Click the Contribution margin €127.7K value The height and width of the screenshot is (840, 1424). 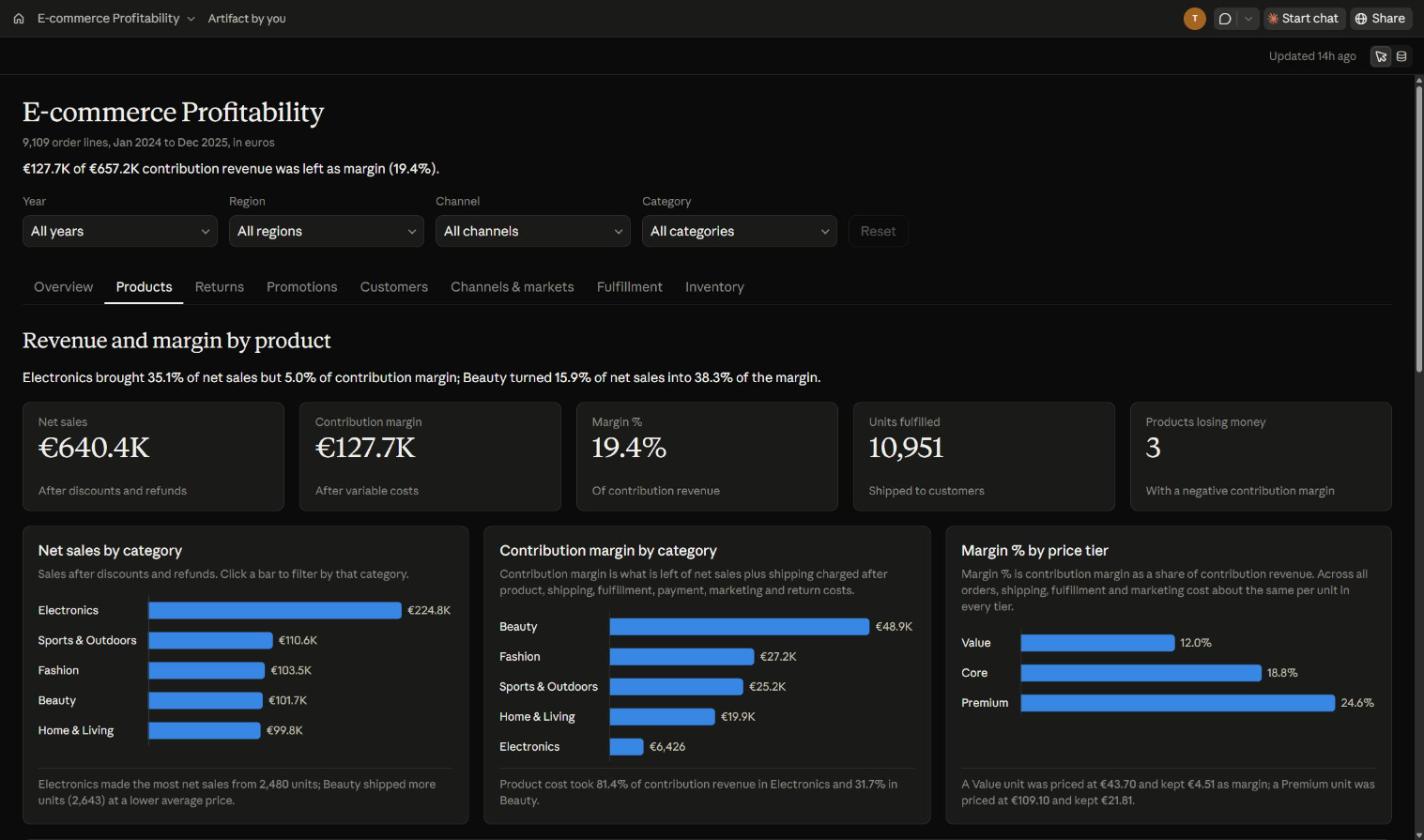point(365,448)
